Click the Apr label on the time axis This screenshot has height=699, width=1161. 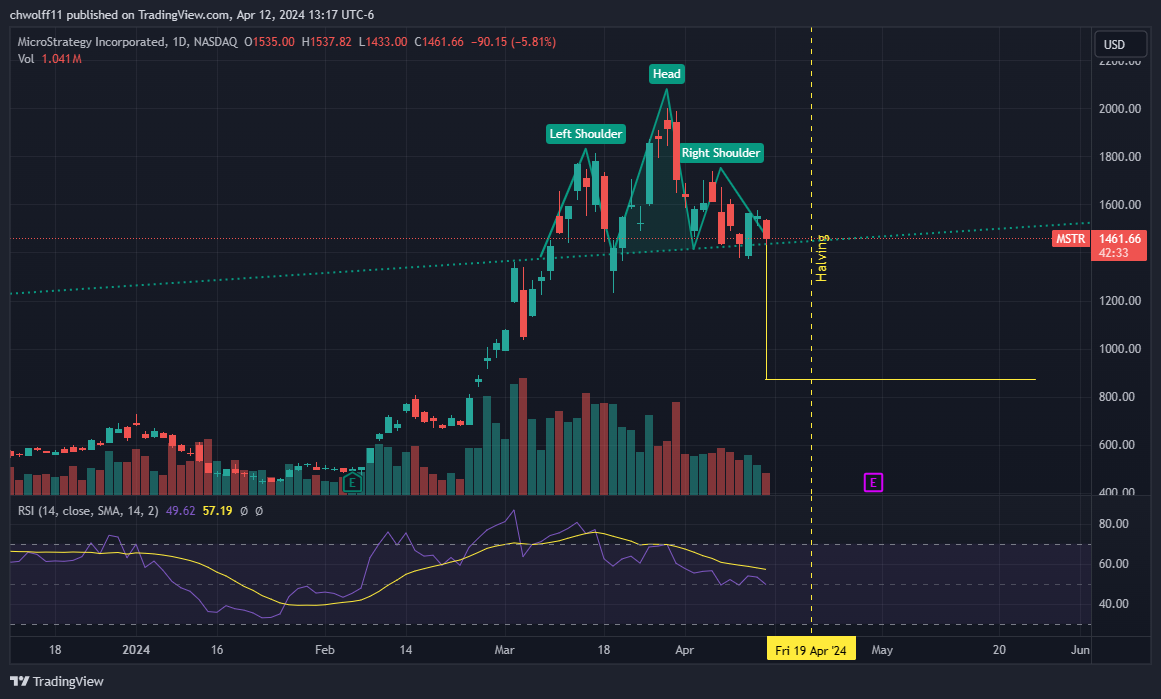point(685,649)
